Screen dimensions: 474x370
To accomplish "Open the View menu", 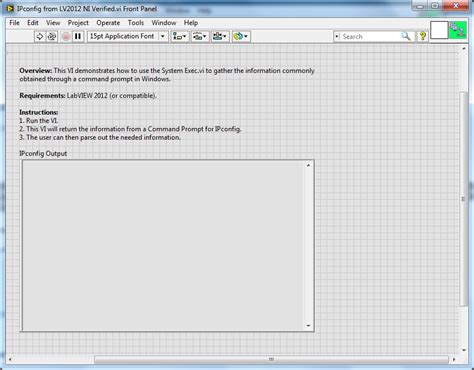I will tap(53, 23).
